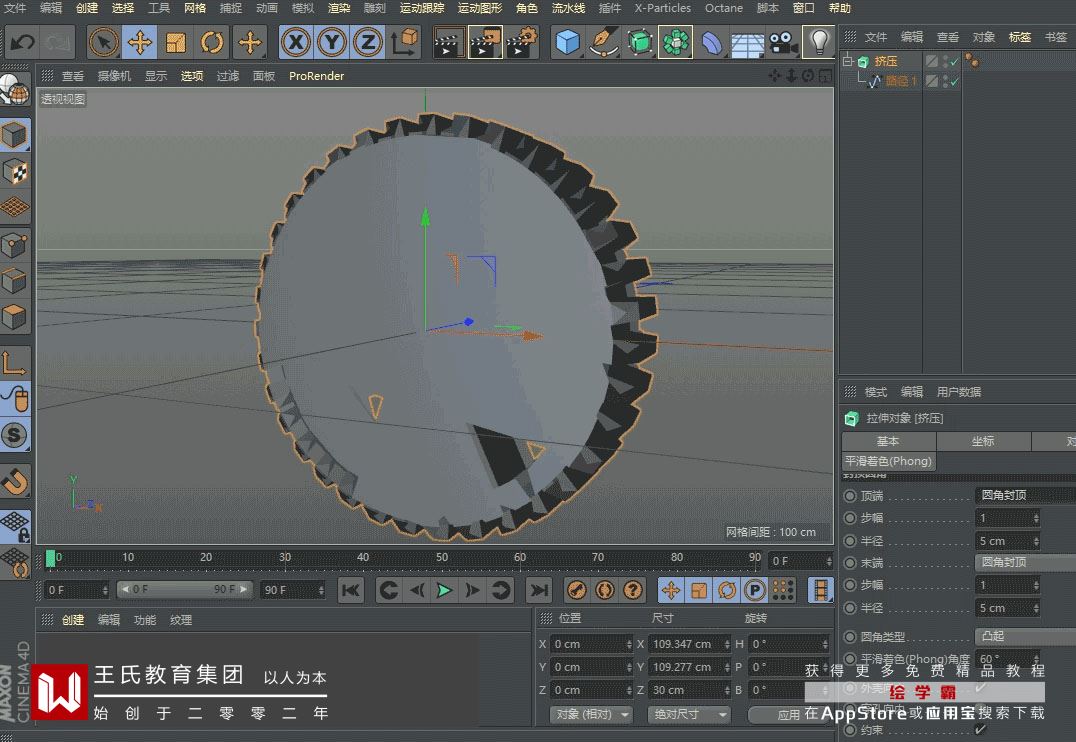Toggle the X axis lock
The width and height of the screenshot is (1076, 742).
coord(295,42)
